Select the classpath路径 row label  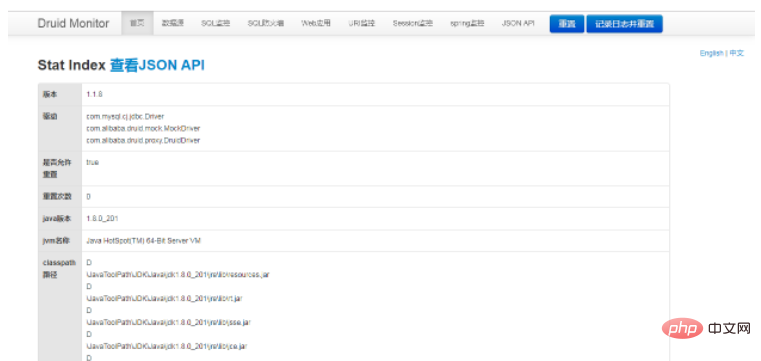pyautogui.click(x=59, y=268)
